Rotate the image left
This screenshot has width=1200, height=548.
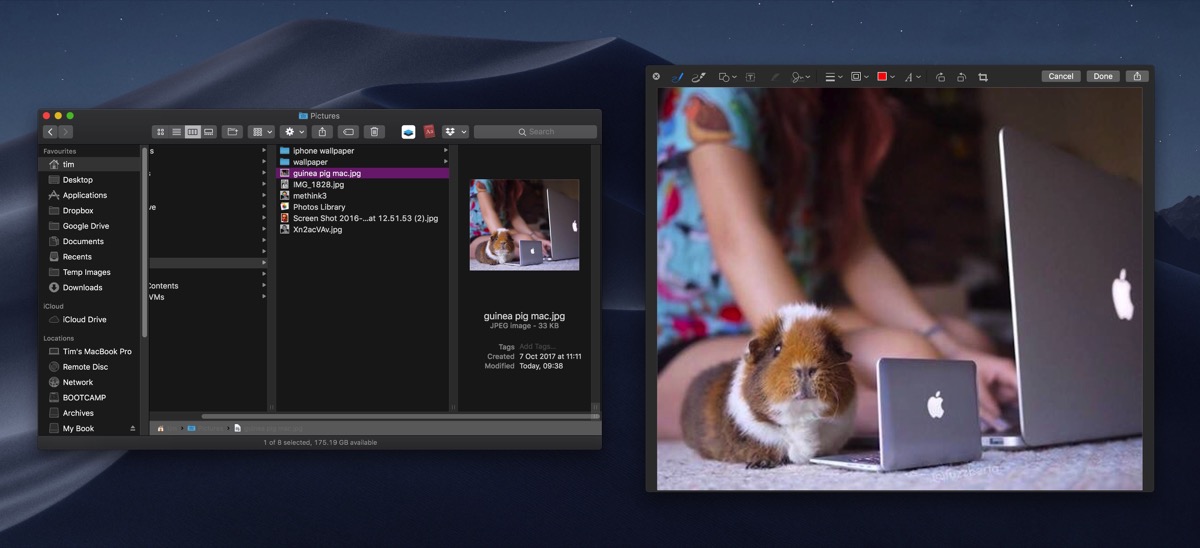[940, 77]
